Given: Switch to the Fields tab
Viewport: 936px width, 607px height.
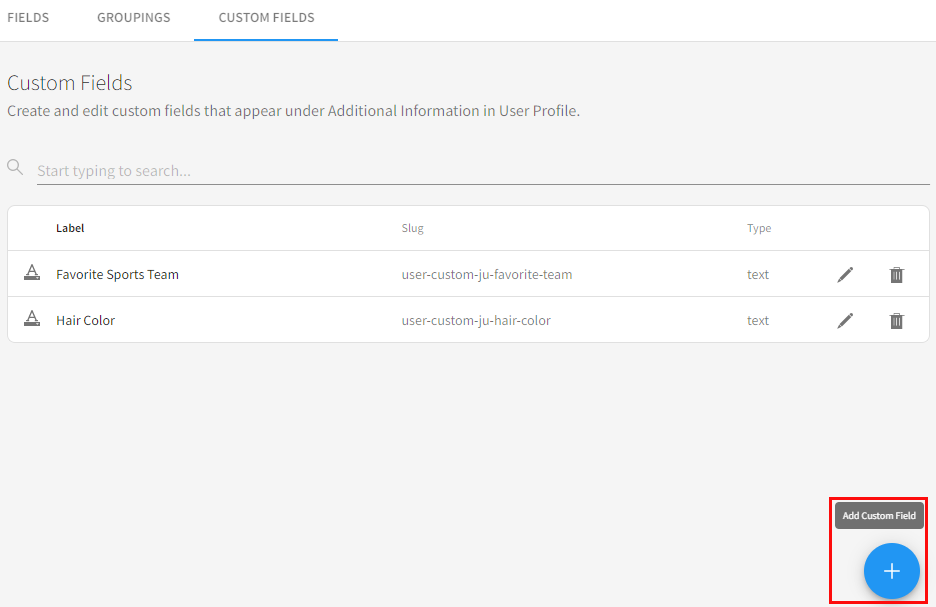Looking at the screenshot, I should pyautogui.click(x=28, y=18).
